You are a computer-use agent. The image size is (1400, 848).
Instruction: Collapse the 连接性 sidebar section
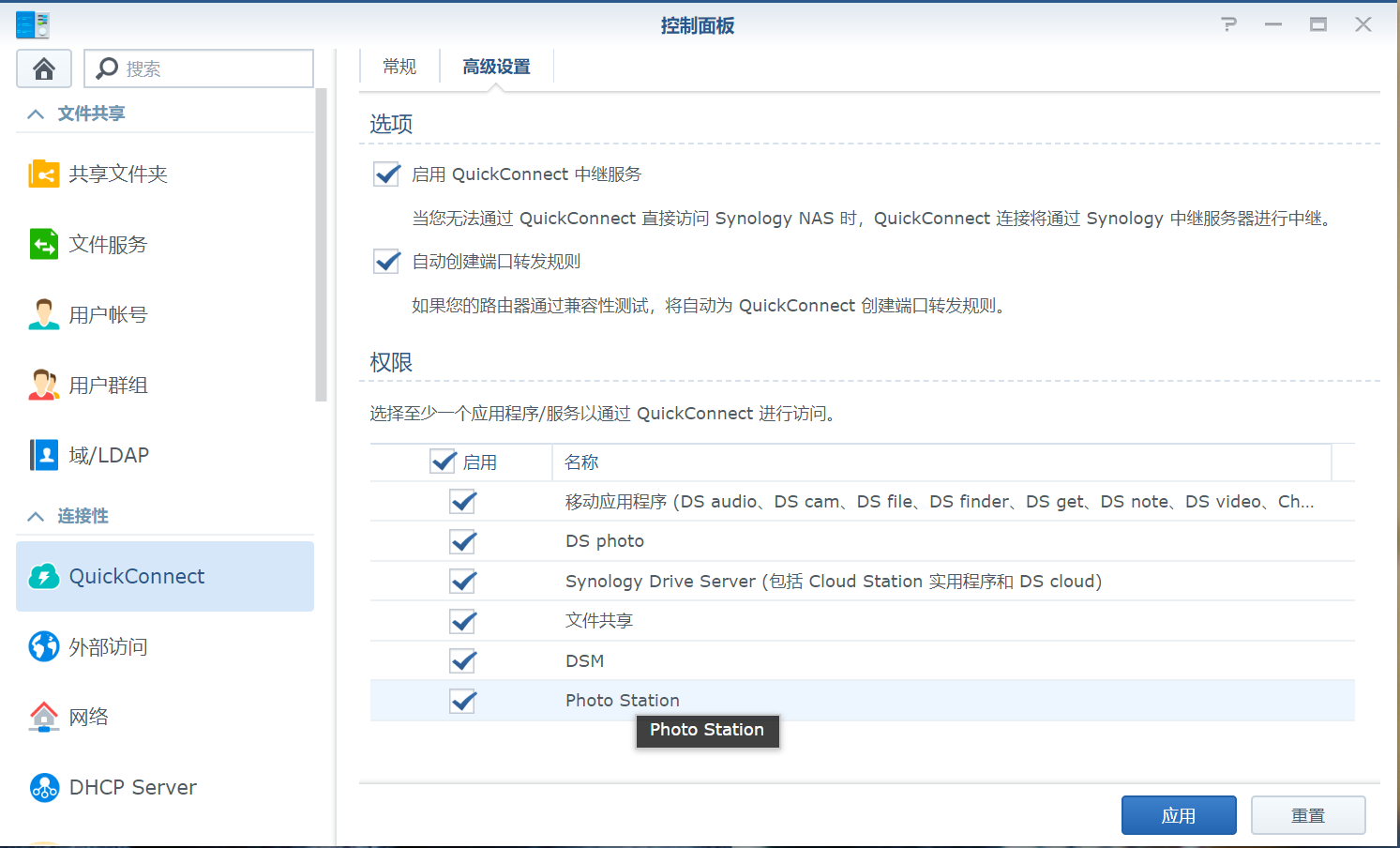pyautogui.click(x=36, y=516)
